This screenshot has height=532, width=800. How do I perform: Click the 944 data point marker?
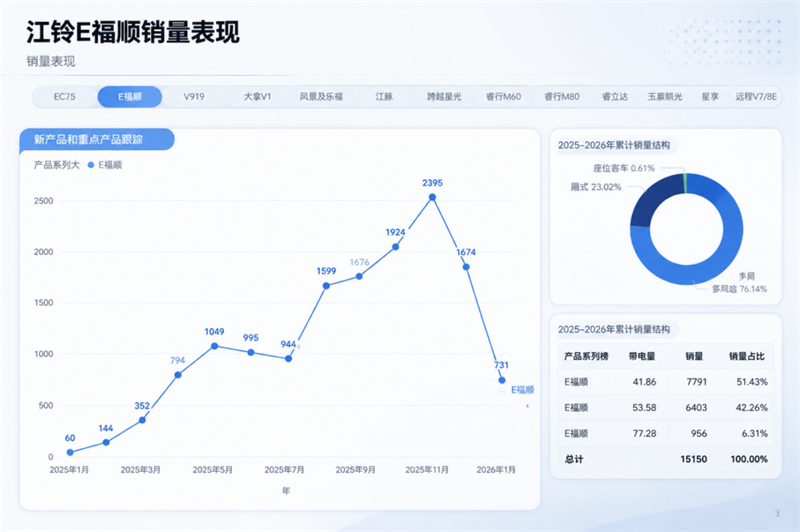pyautogui.click(x=288, y=359)
